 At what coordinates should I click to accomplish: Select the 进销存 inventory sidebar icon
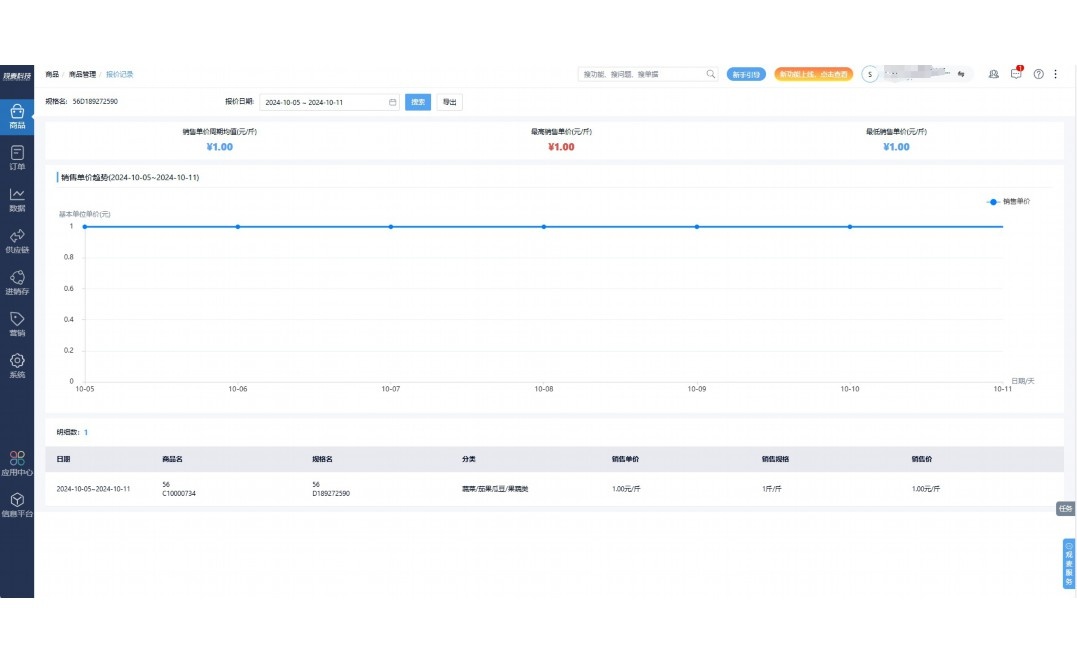point(17,282)
